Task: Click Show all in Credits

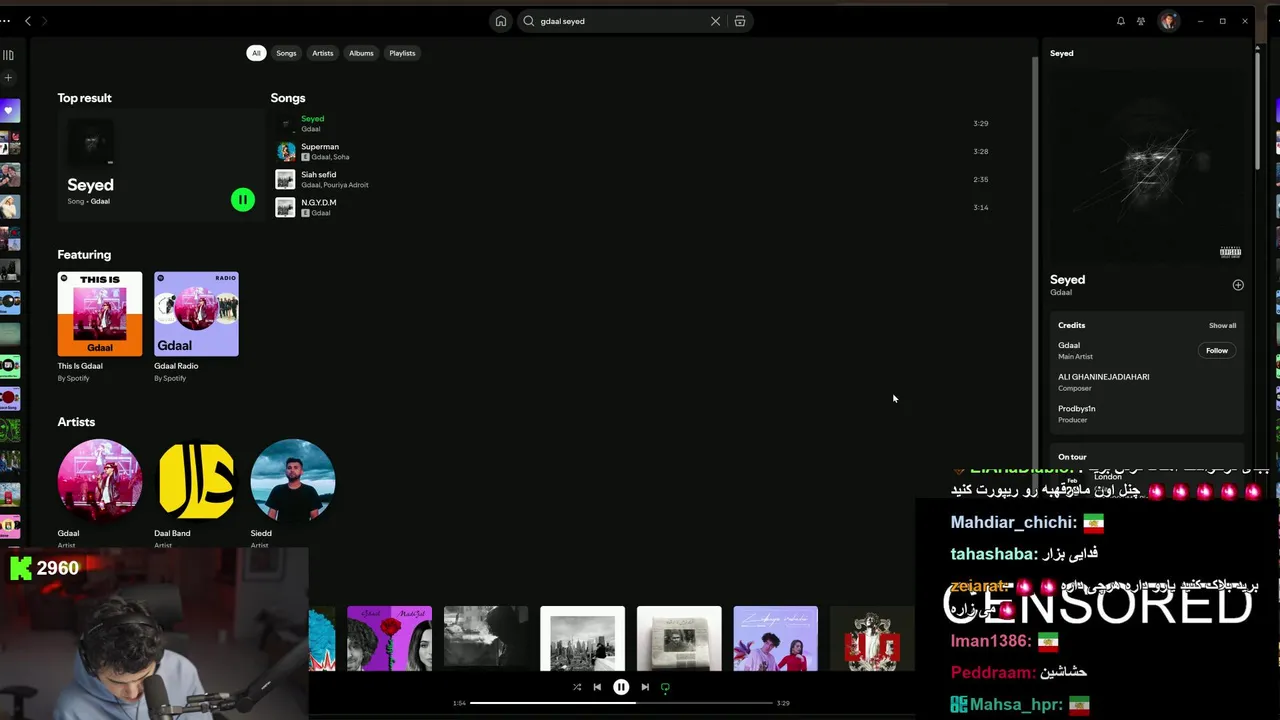Action: coord(1222,326)
